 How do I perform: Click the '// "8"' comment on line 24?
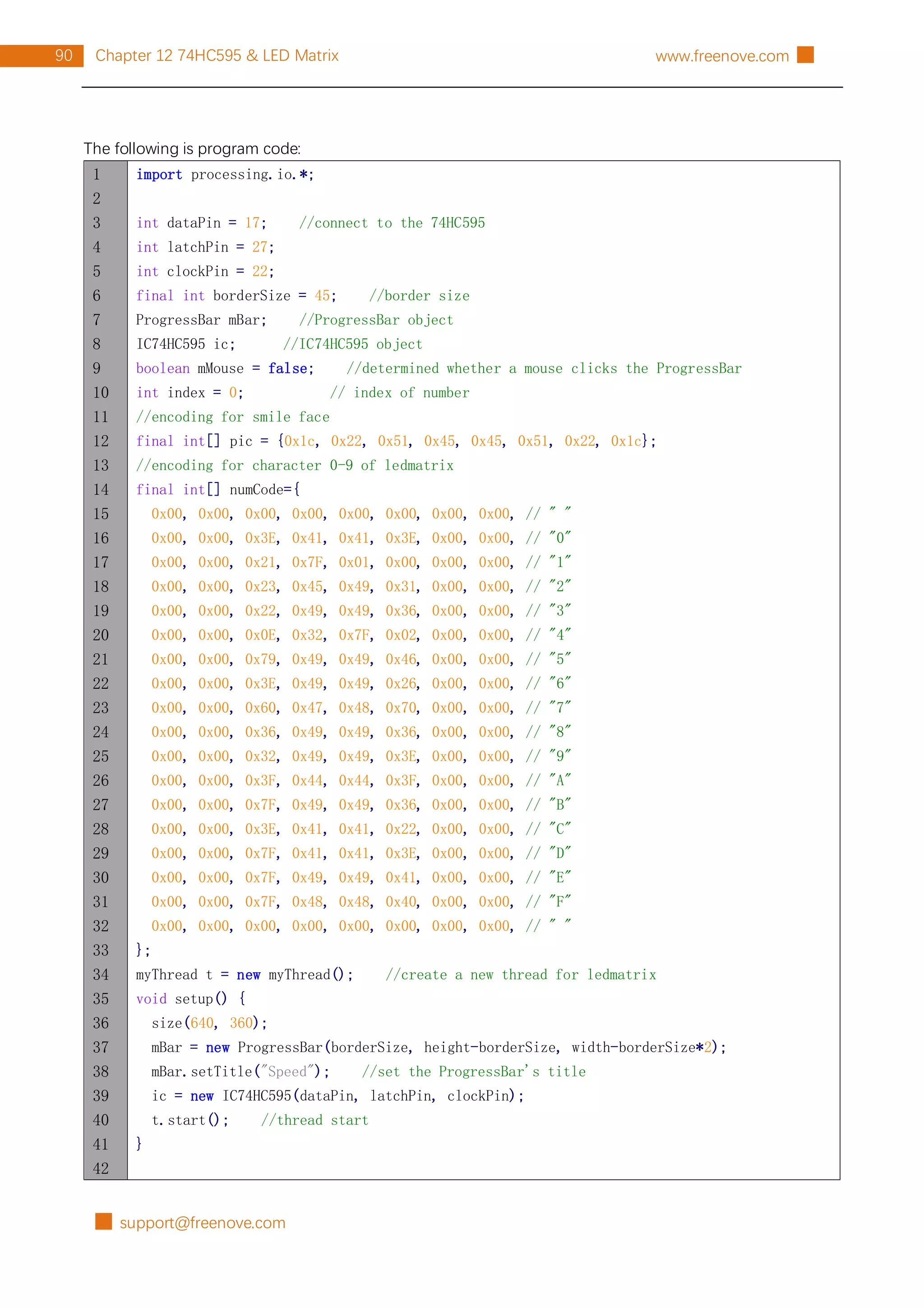(548, 732)
